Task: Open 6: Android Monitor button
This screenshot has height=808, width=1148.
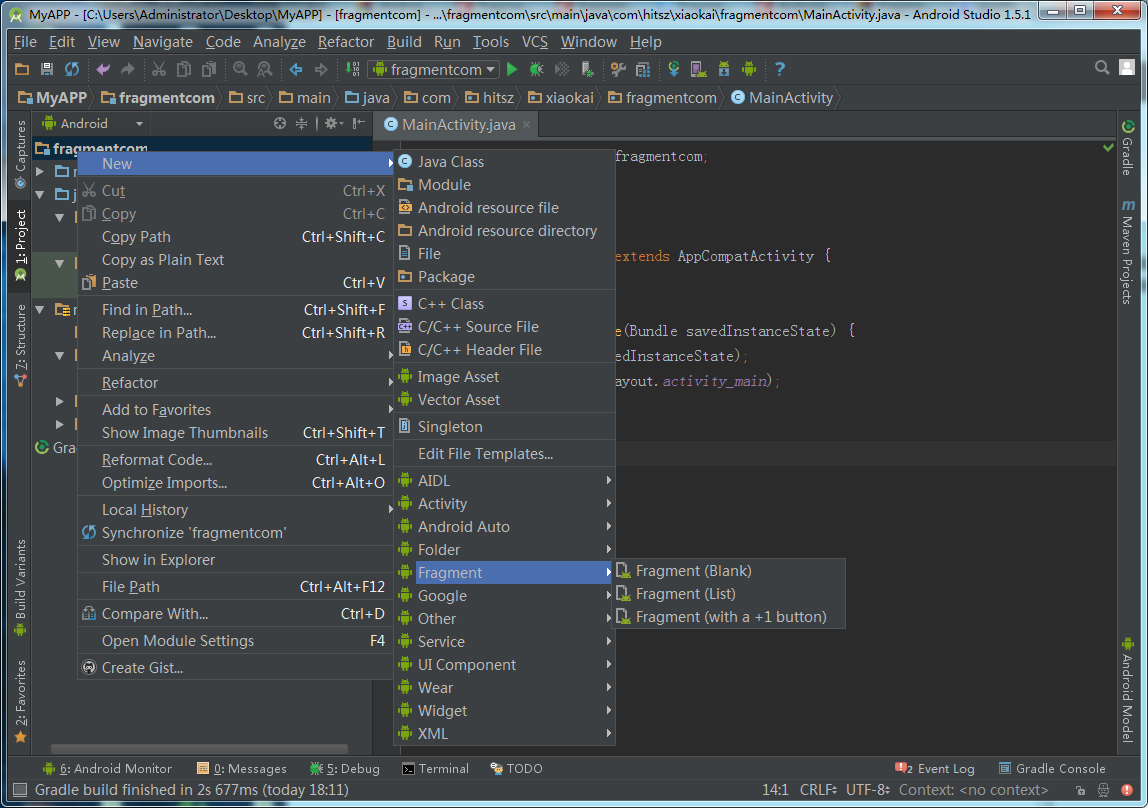Action: [x=107, y=768]
